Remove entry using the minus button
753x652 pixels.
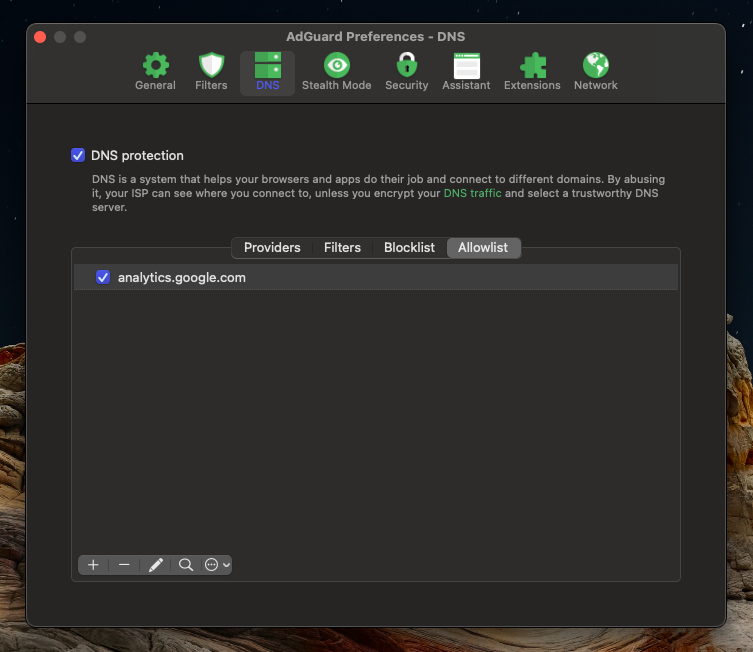(x=124, y=565)
